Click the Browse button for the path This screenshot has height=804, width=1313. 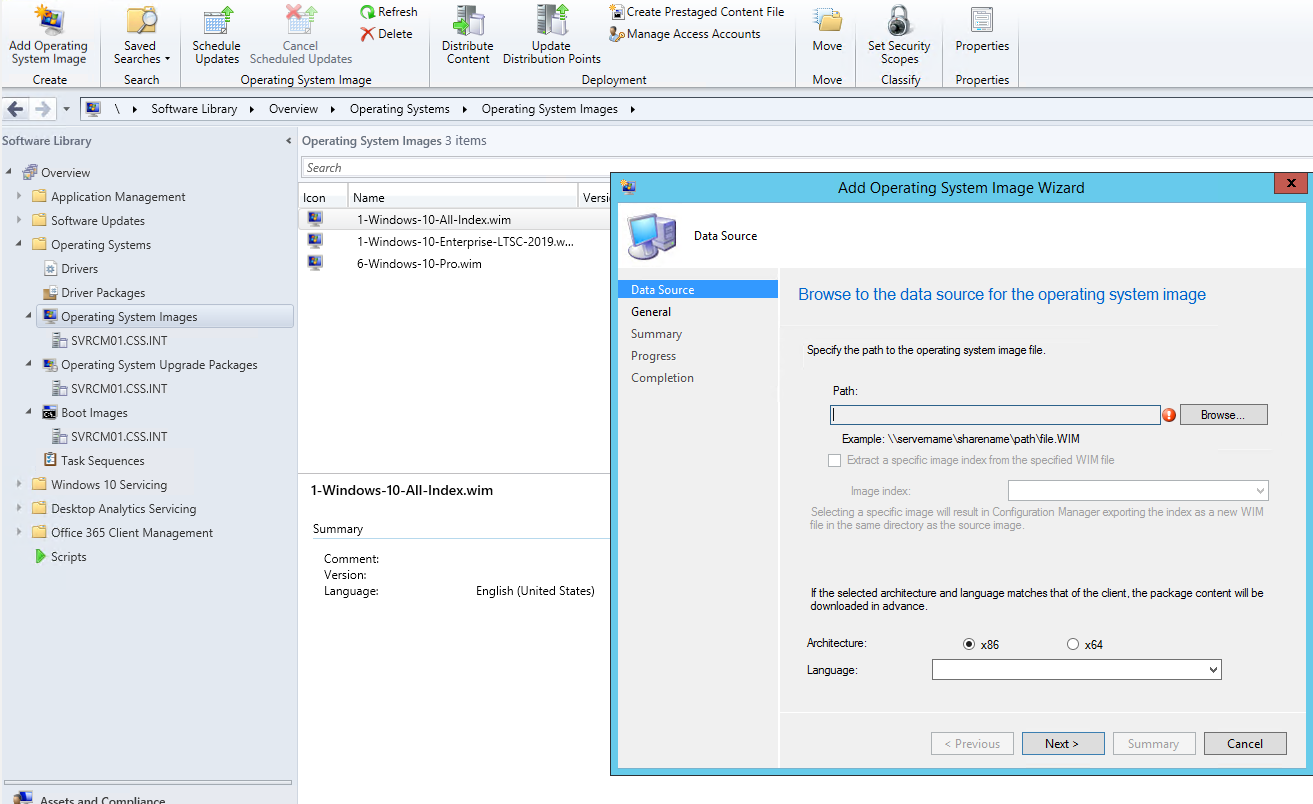1222,414
